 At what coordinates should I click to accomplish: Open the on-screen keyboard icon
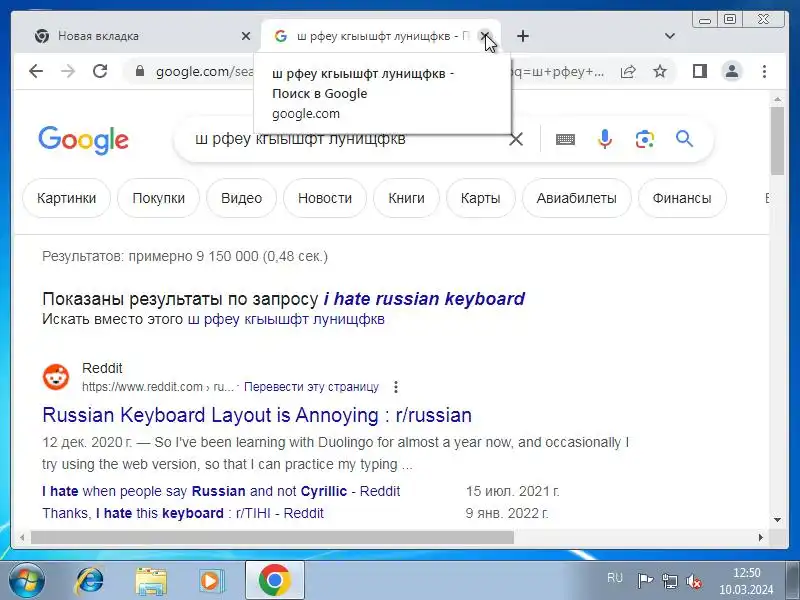[x=565, y=139]
